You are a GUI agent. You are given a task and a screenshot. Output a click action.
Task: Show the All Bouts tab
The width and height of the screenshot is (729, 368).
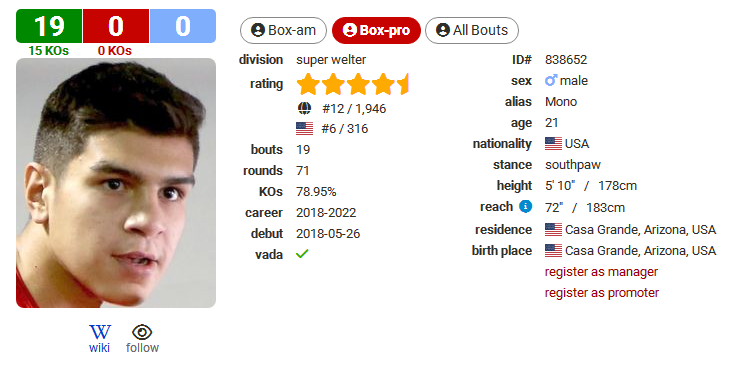click(x=472, y=31)
